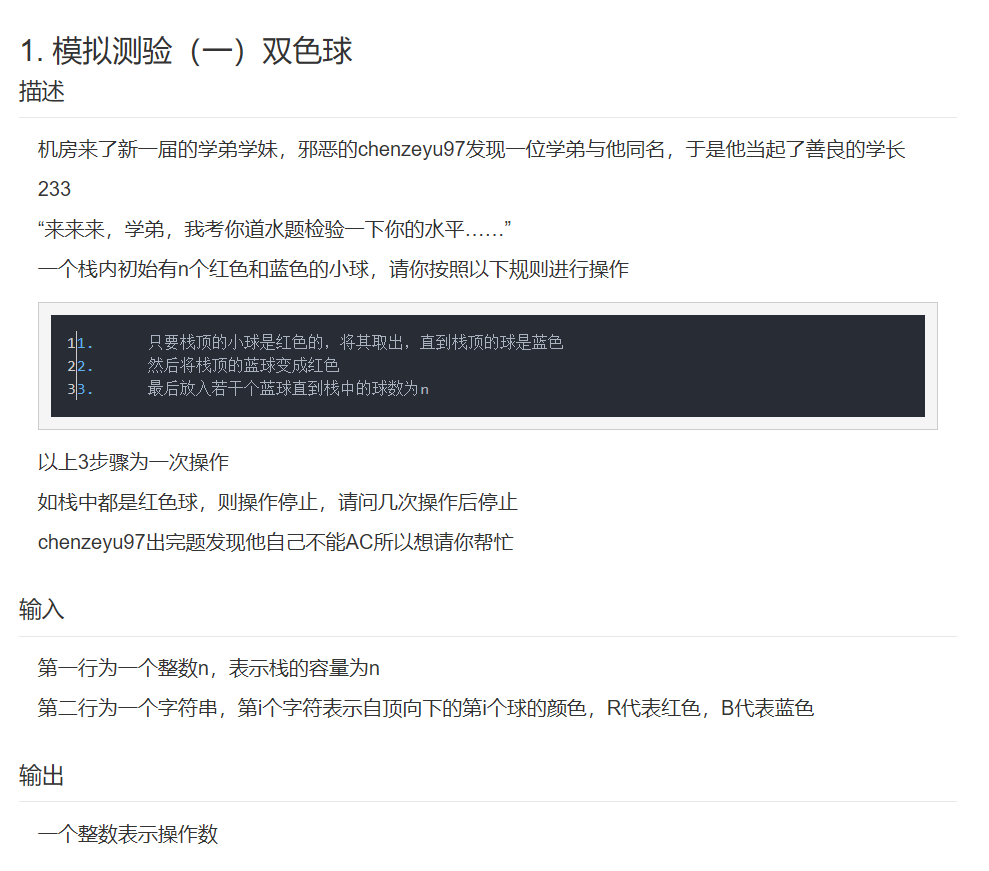
Task: Click the paragraph starting "机房来了新一届的学弟学妹"
Action: [x=472, y=149]
